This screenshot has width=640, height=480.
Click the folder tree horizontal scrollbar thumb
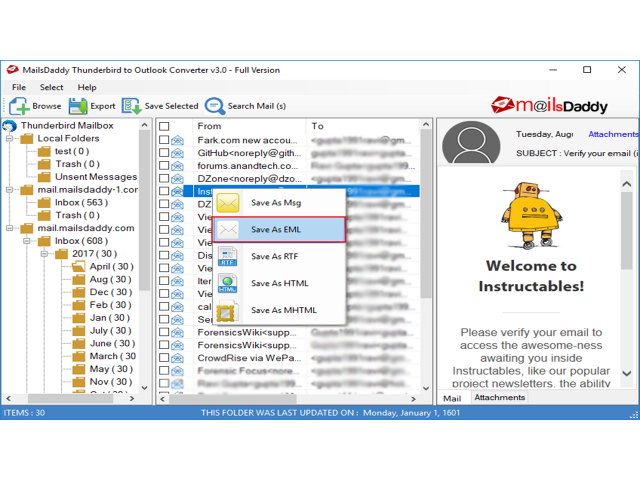pyautogui.click(x=70, y=398)
